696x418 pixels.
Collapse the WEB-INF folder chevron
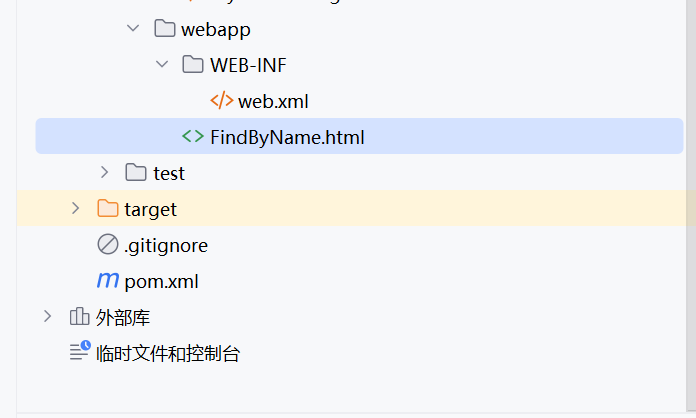tap(162, 65)
